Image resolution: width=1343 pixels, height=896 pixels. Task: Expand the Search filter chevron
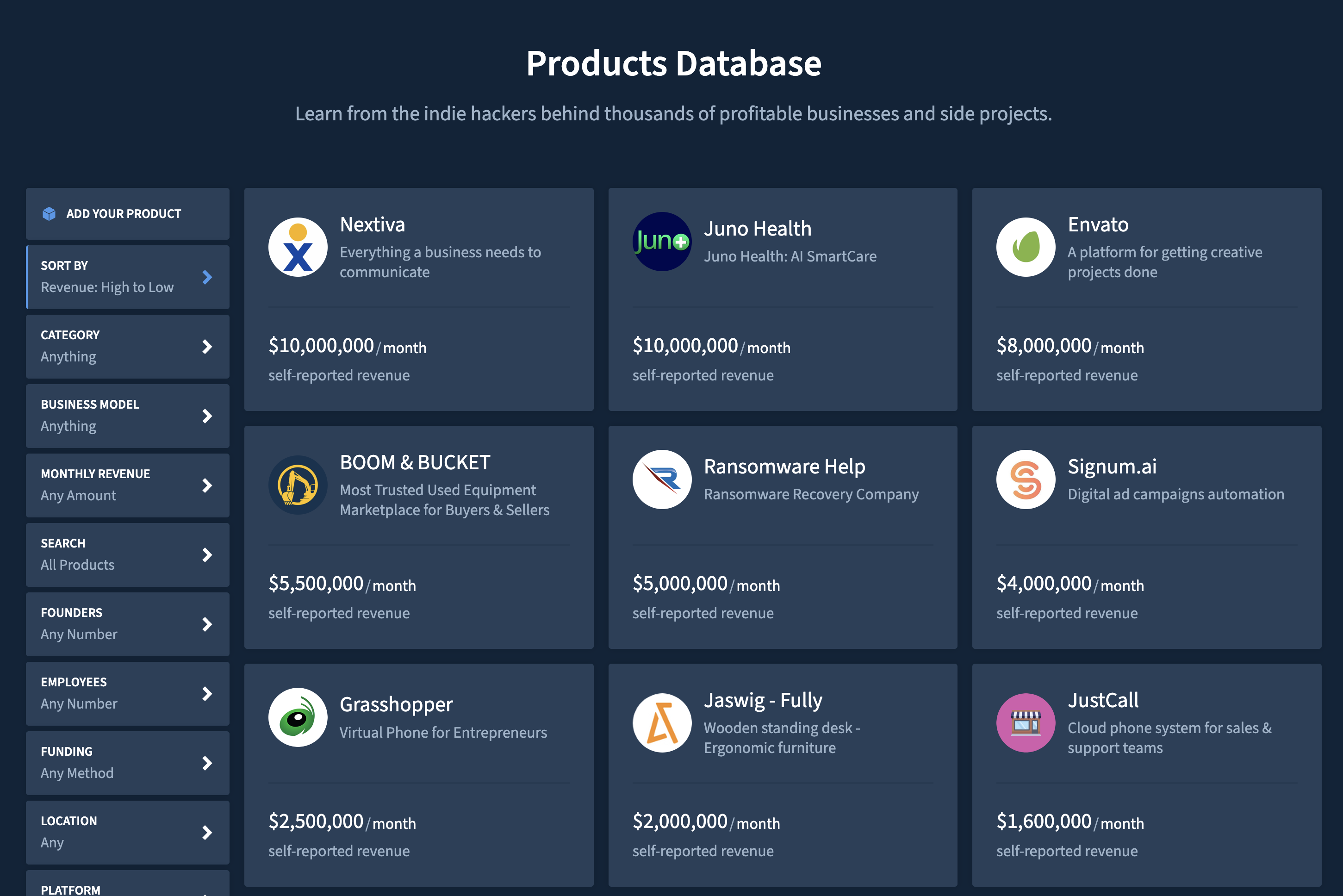coord(207,555)
